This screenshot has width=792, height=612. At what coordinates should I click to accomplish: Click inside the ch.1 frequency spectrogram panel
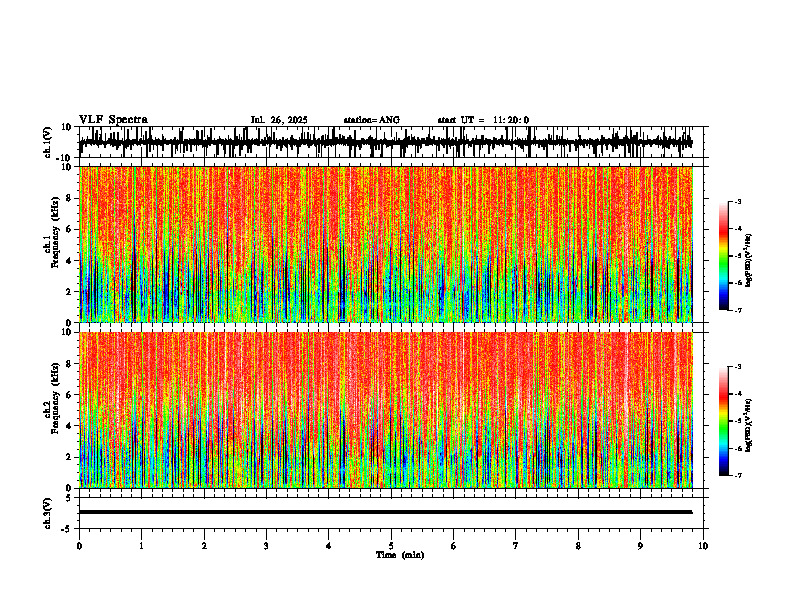coord(386,244)
